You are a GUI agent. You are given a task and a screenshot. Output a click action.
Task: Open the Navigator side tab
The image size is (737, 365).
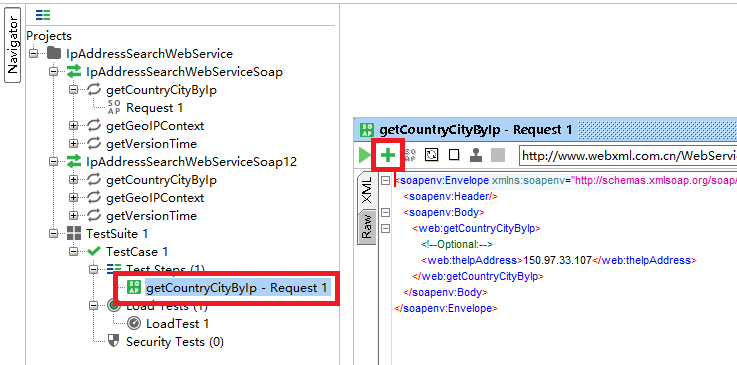(12, 45)
